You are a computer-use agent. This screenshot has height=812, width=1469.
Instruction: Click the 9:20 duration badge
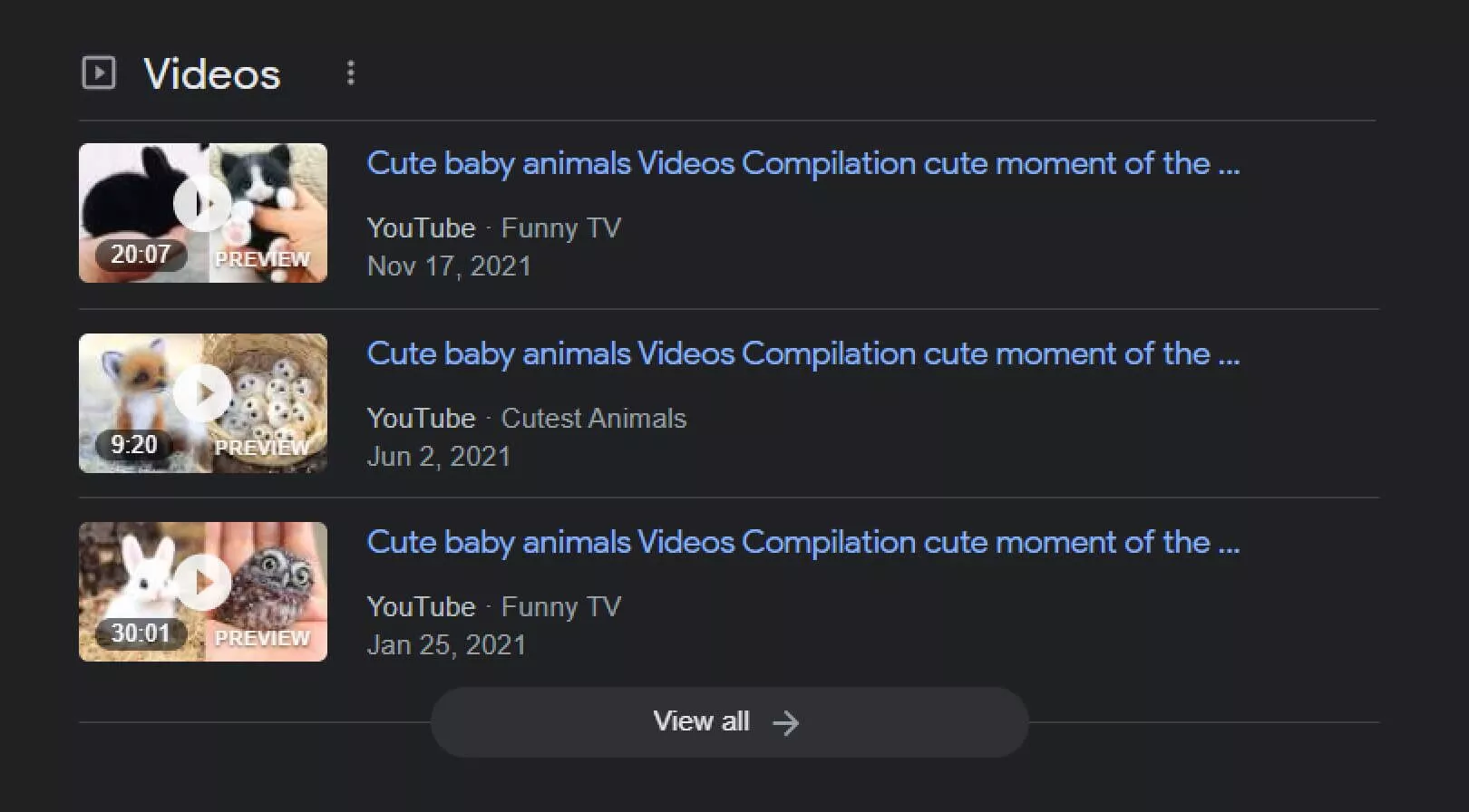pos(134,445)
